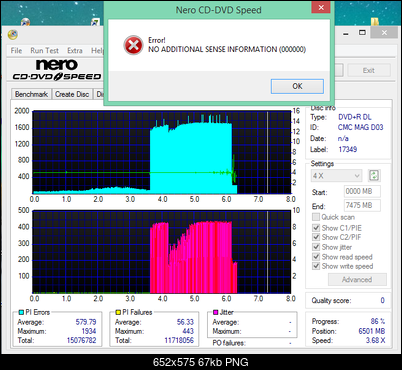Open the Extra menu
Image resolution: width=402 pixels, height=370 pixels.
click(75, 51)
